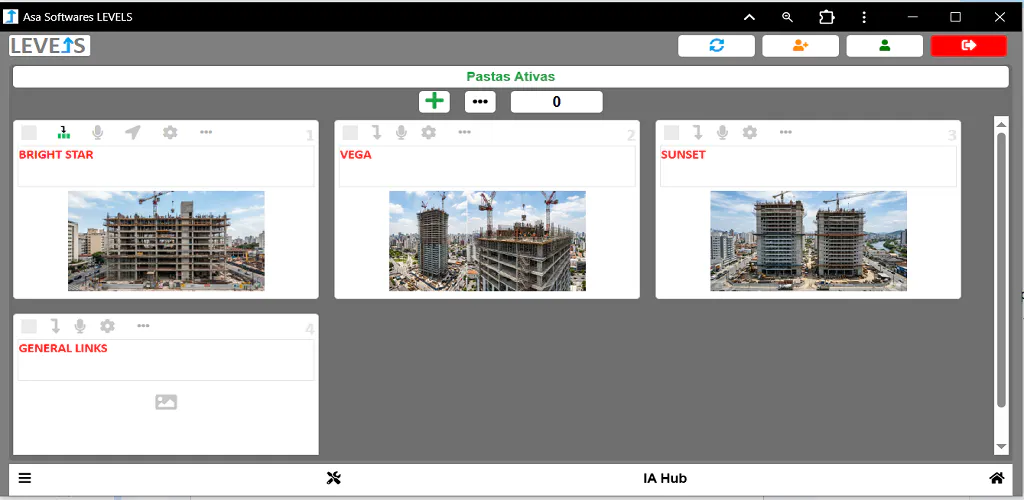Screen dimensions: 1024x500
Task: Open SUNSET card ellipsis menu
Action: click(x=786, y=132)
